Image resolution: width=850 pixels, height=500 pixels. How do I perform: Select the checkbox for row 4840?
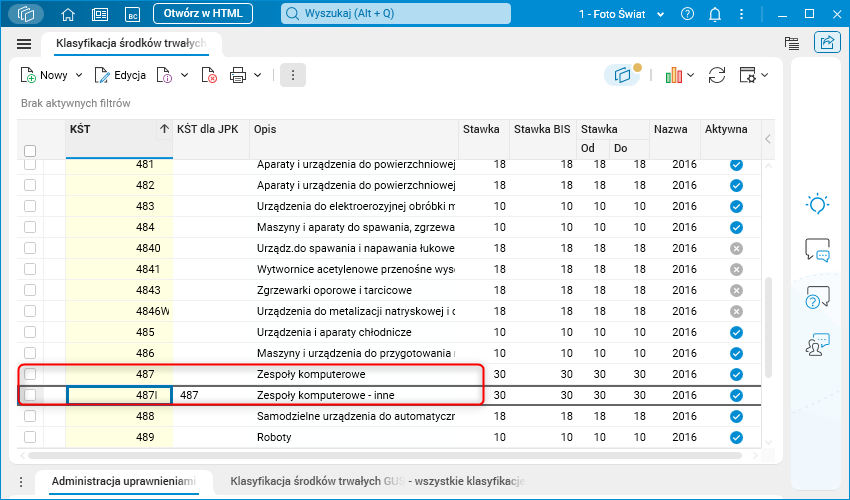(30, 248)
